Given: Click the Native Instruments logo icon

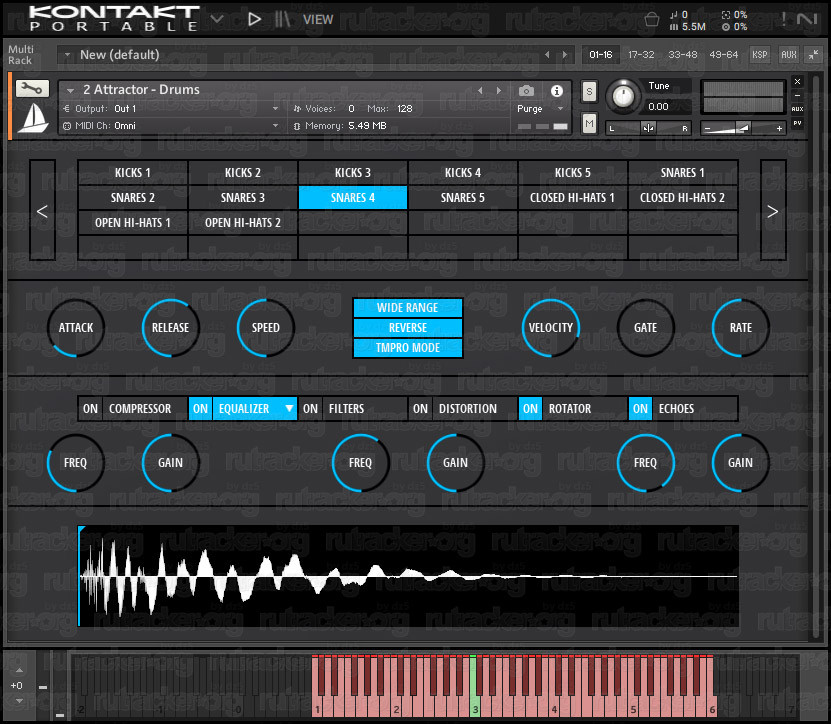Looking at the screenshot, I should [807, 20].
